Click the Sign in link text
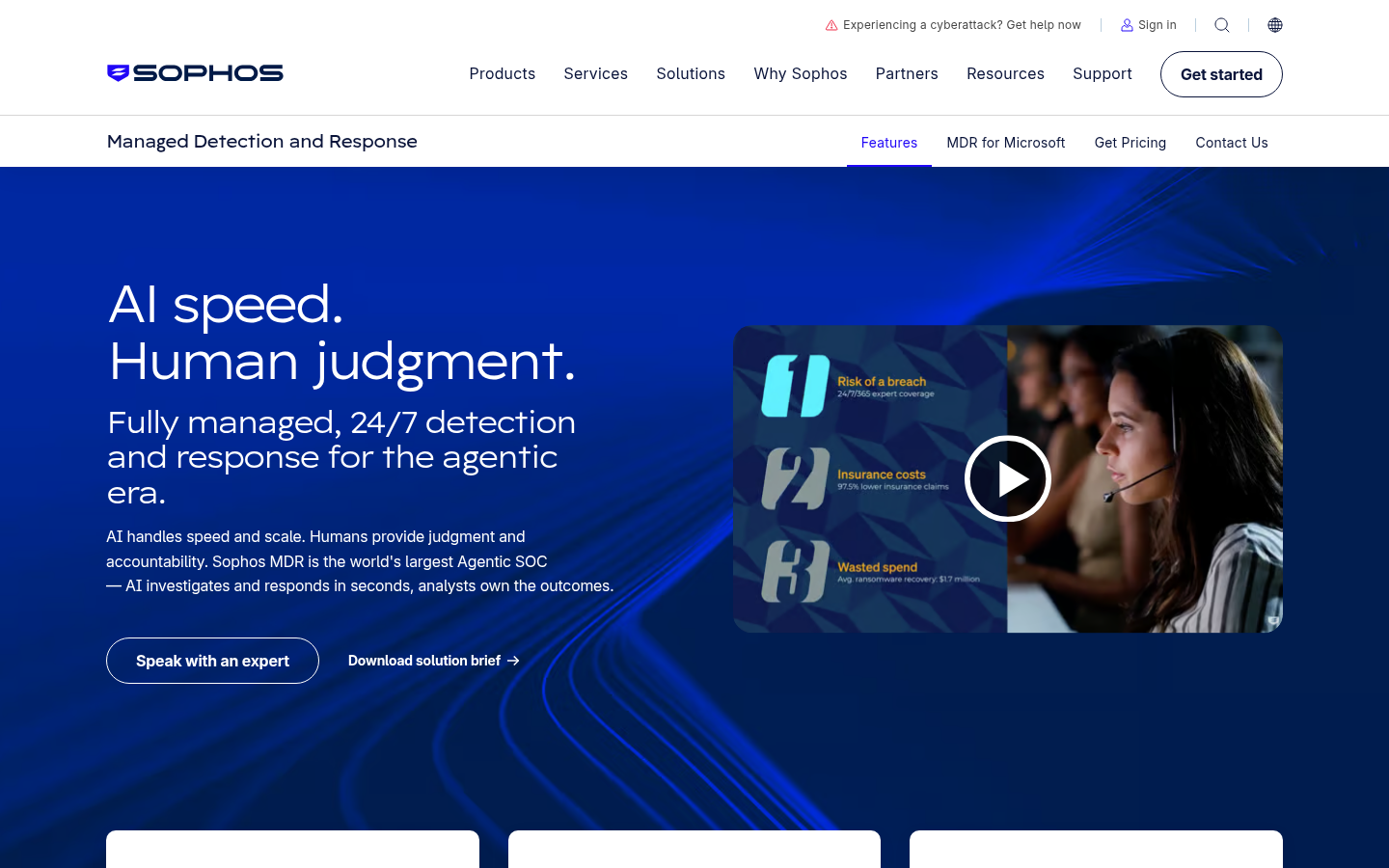Screen dimensions: 1389x868 click(1157, 25)
